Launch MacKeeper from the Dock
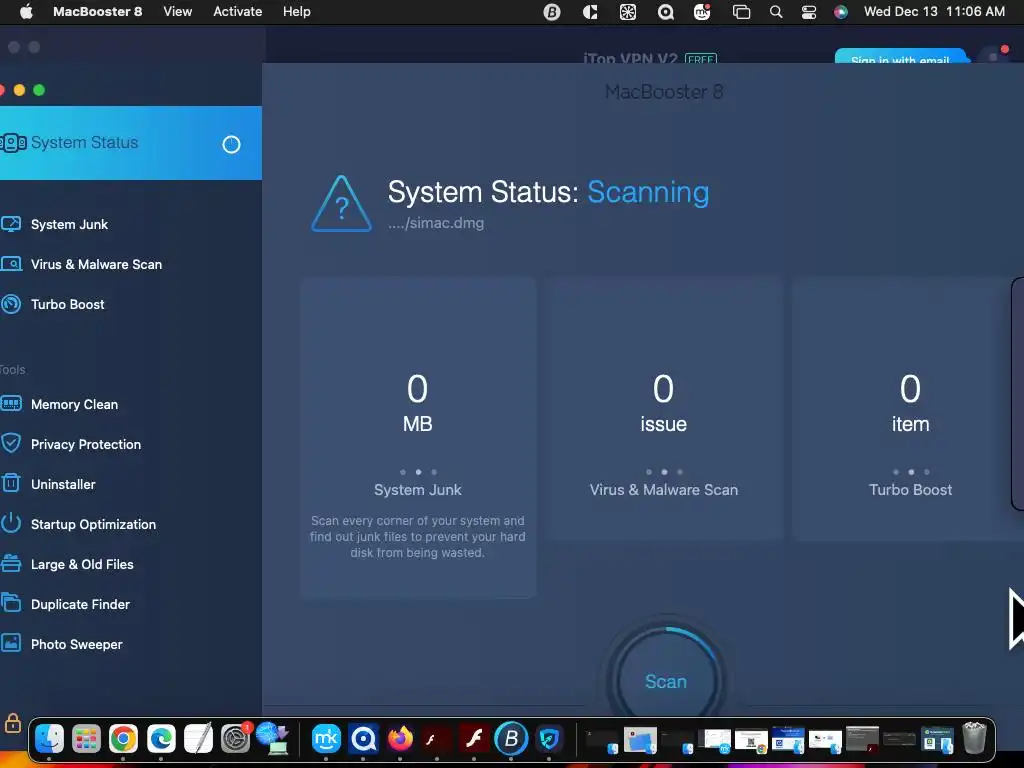 [326, 739]
